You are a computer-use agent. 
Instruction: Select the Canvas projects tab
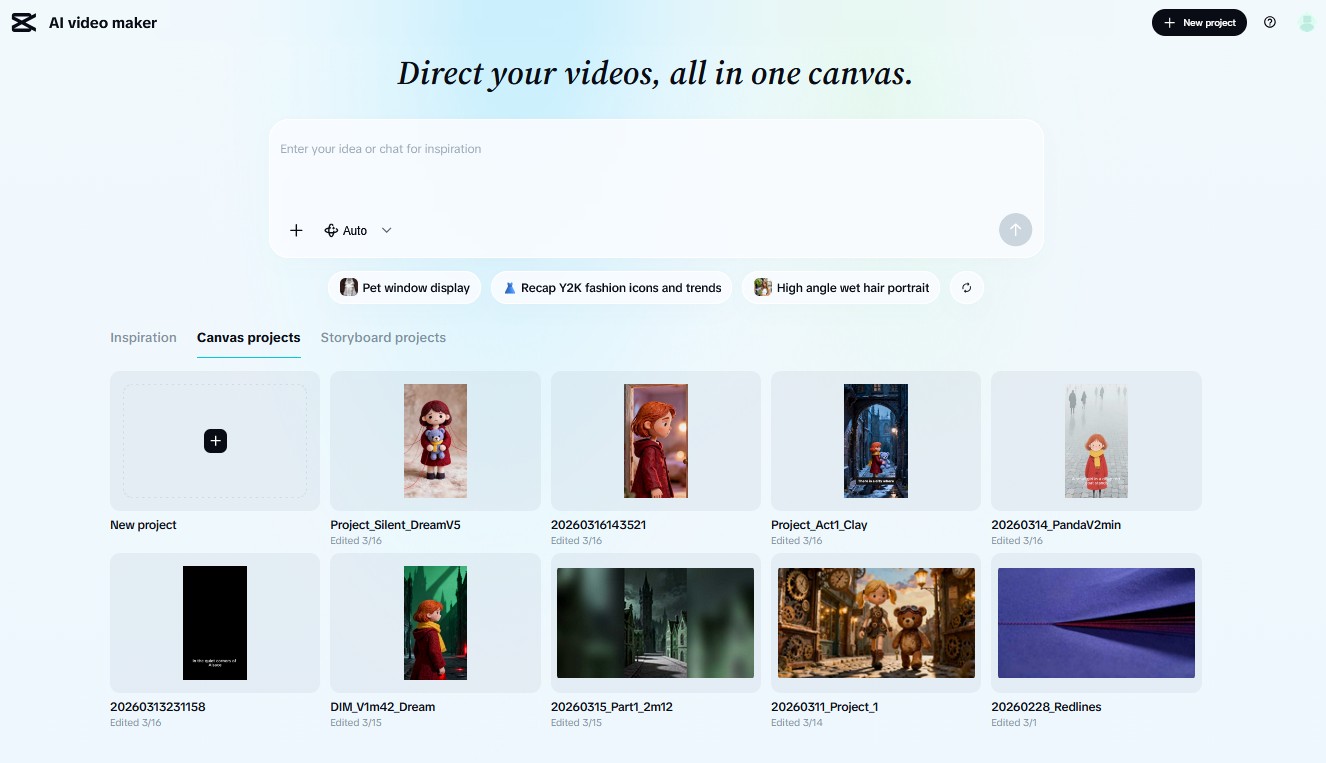click(248, 338)
